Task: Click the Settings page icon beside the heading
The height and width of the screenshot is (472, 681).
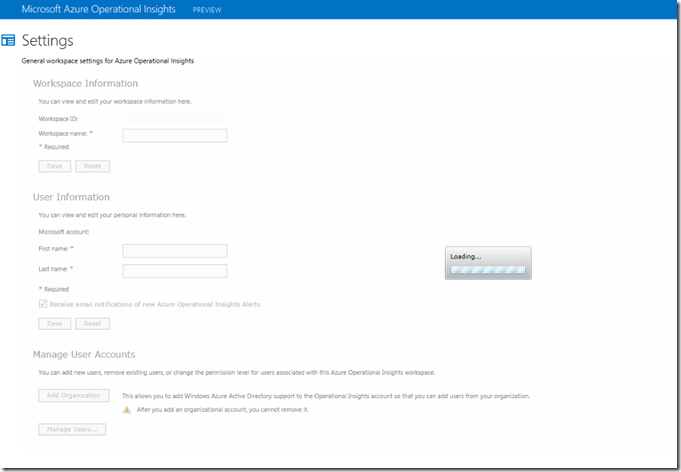Action: coord(9,41)
